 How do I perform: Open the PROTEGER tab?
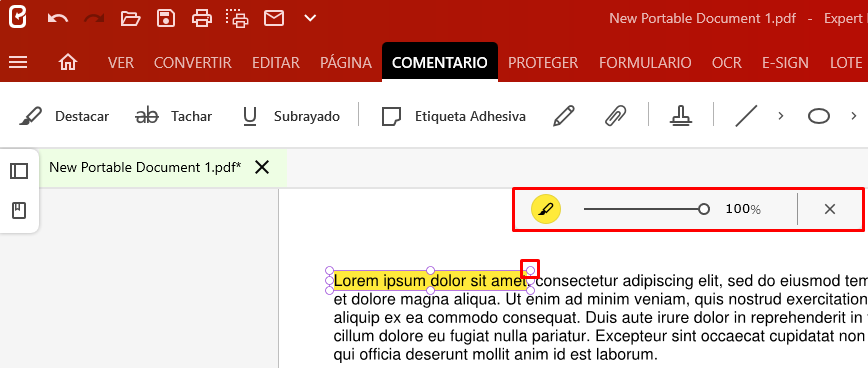pyautogui.click(x=543, y=63)
